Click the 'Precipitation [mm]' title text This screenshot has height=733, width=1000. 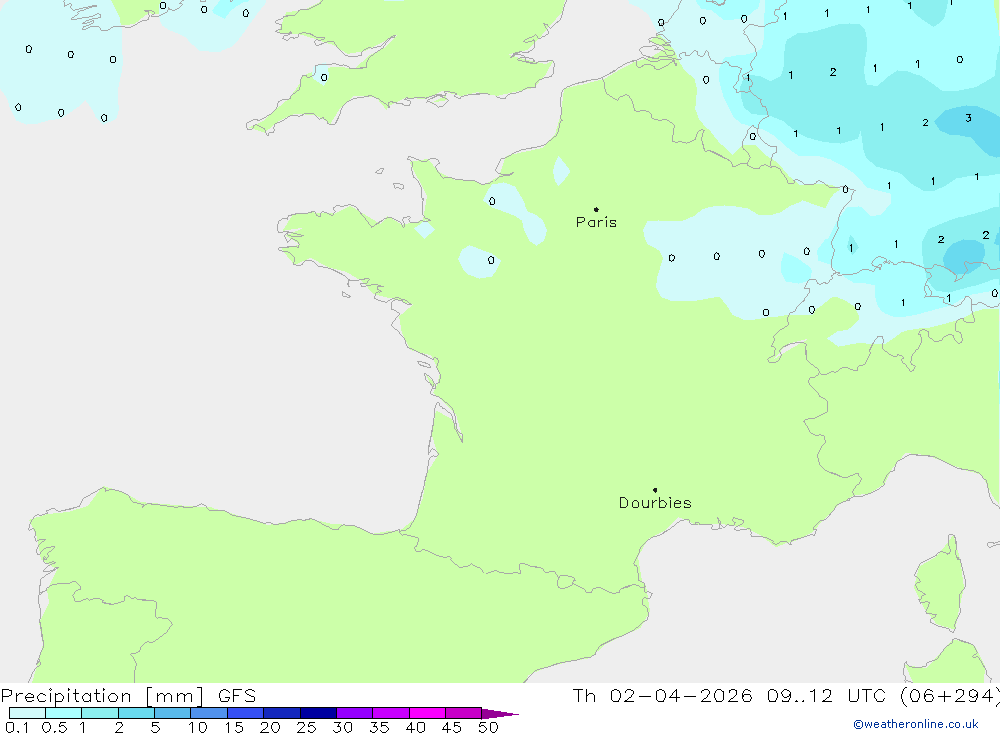tap(102, 696)
